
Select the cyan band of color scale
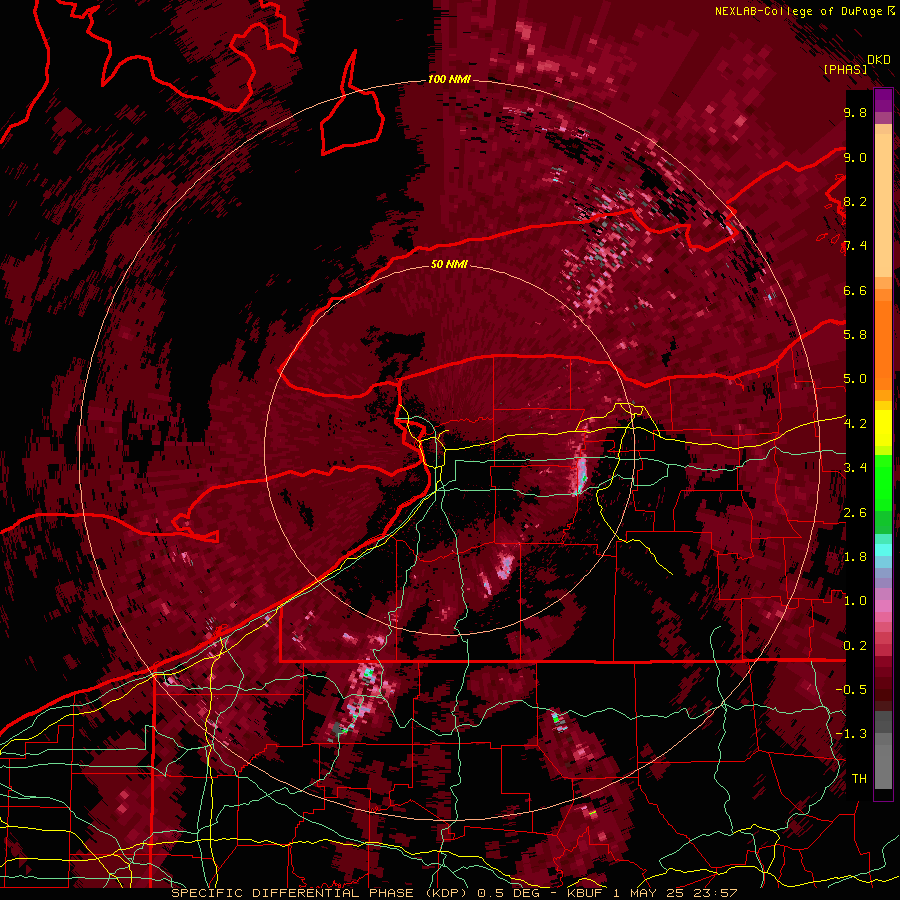click(x=883, y=549)
